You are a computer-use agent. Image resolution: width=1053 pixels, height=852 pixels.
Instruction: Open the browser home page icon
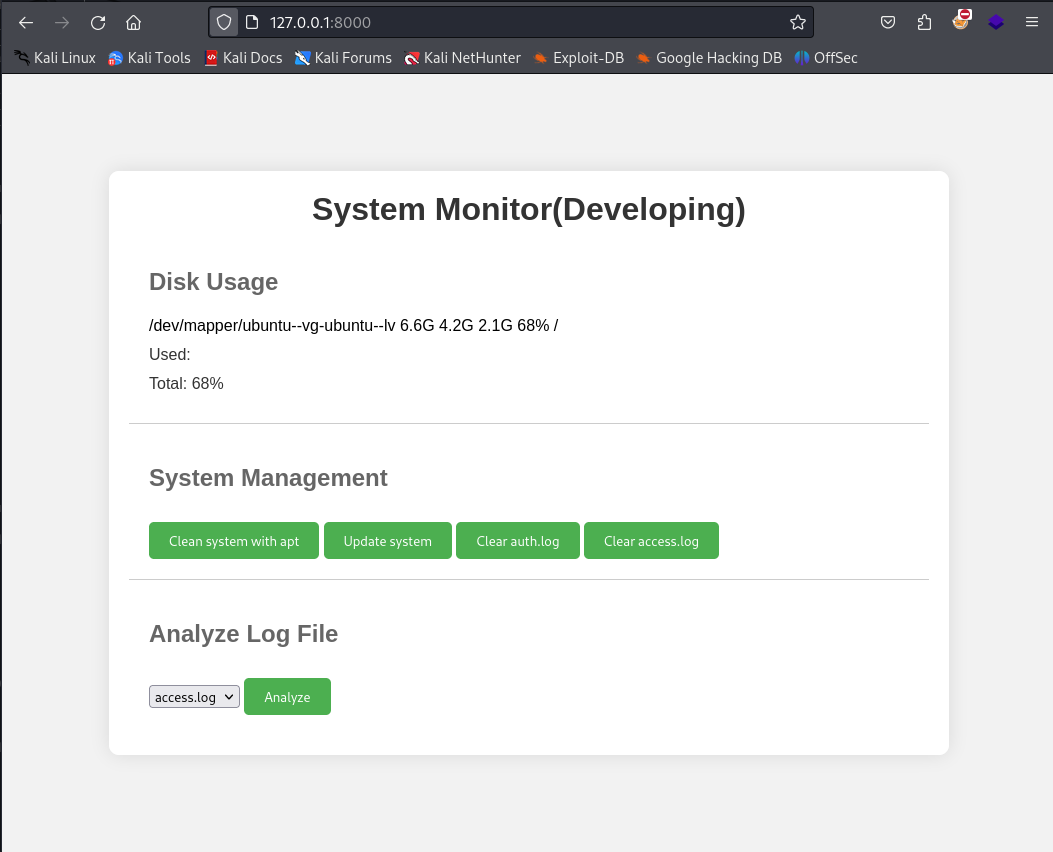134,23
